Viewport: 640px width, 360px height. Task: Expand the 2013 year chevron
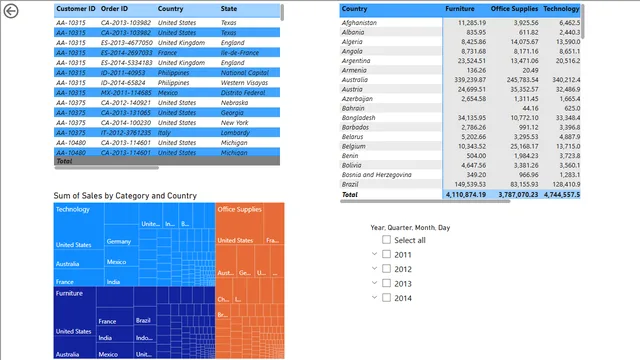tap(374, 282)
